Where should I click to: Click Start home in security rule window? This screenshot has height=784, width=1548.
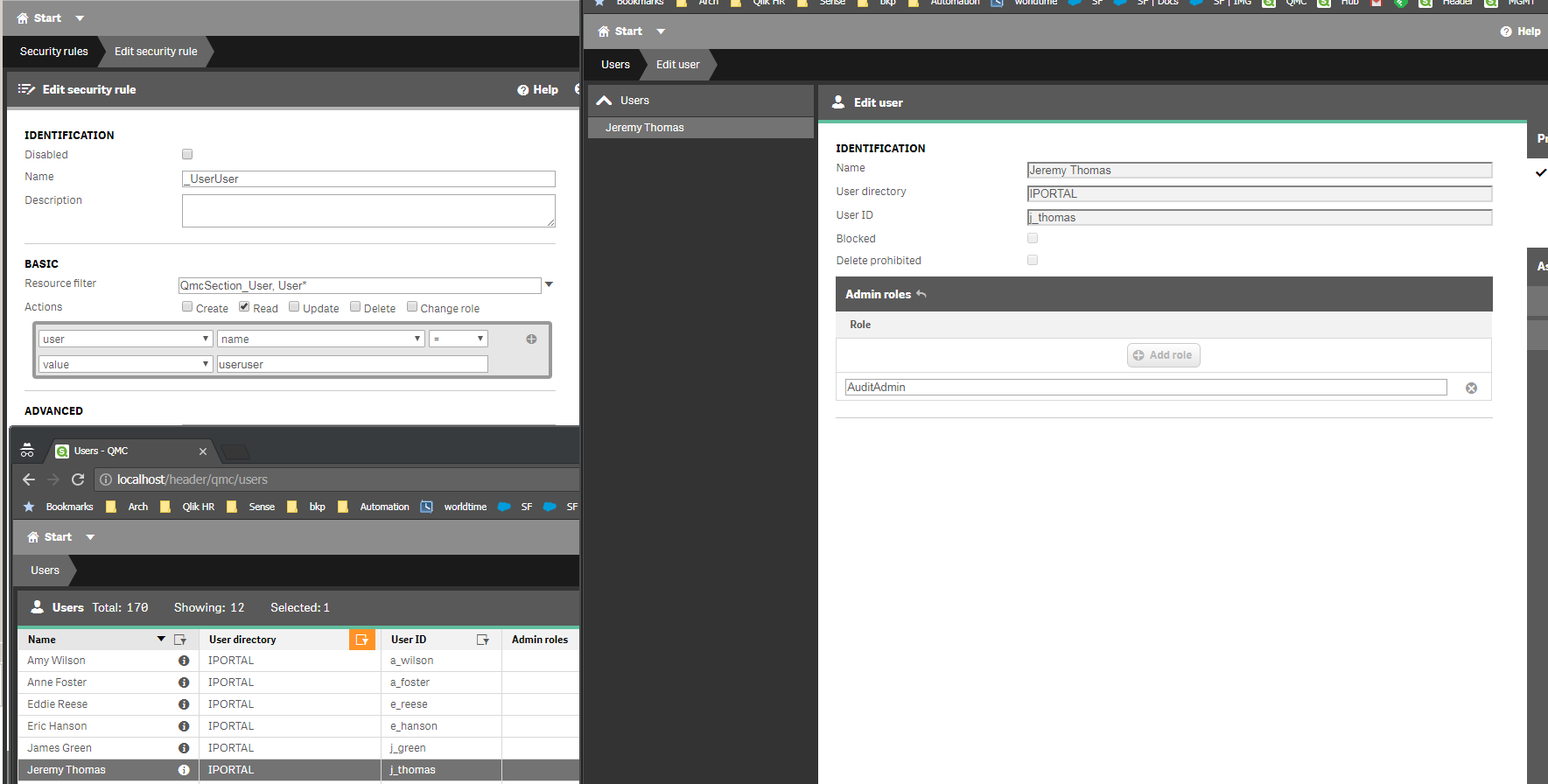click(x=39, y=17)
